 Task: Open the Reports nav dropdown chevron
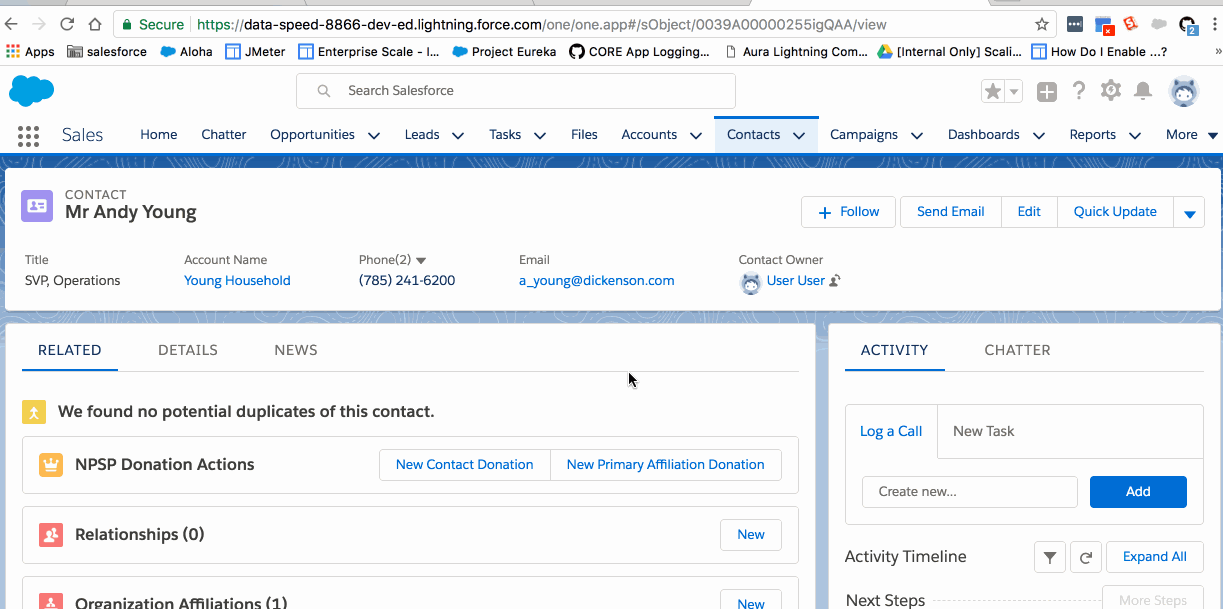(x=1135, y=136)
